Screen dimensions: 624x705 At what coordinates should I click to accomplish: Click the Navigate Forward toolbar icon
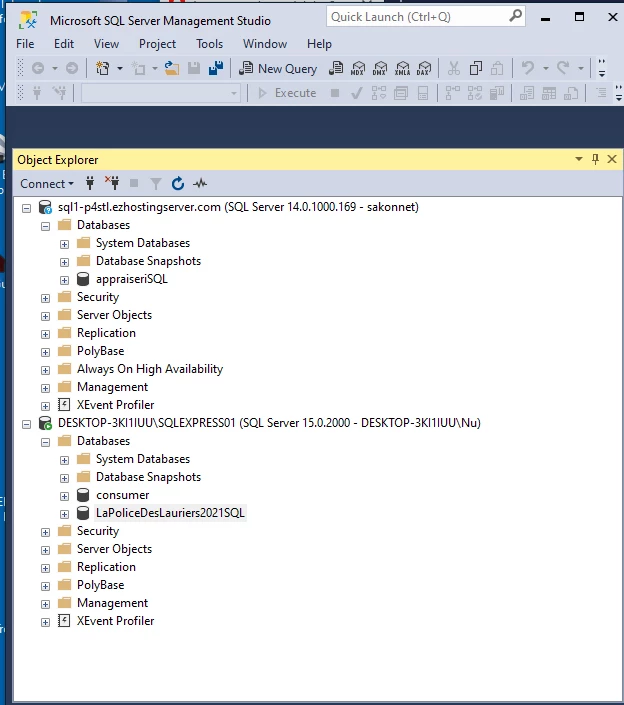(71, 68)
